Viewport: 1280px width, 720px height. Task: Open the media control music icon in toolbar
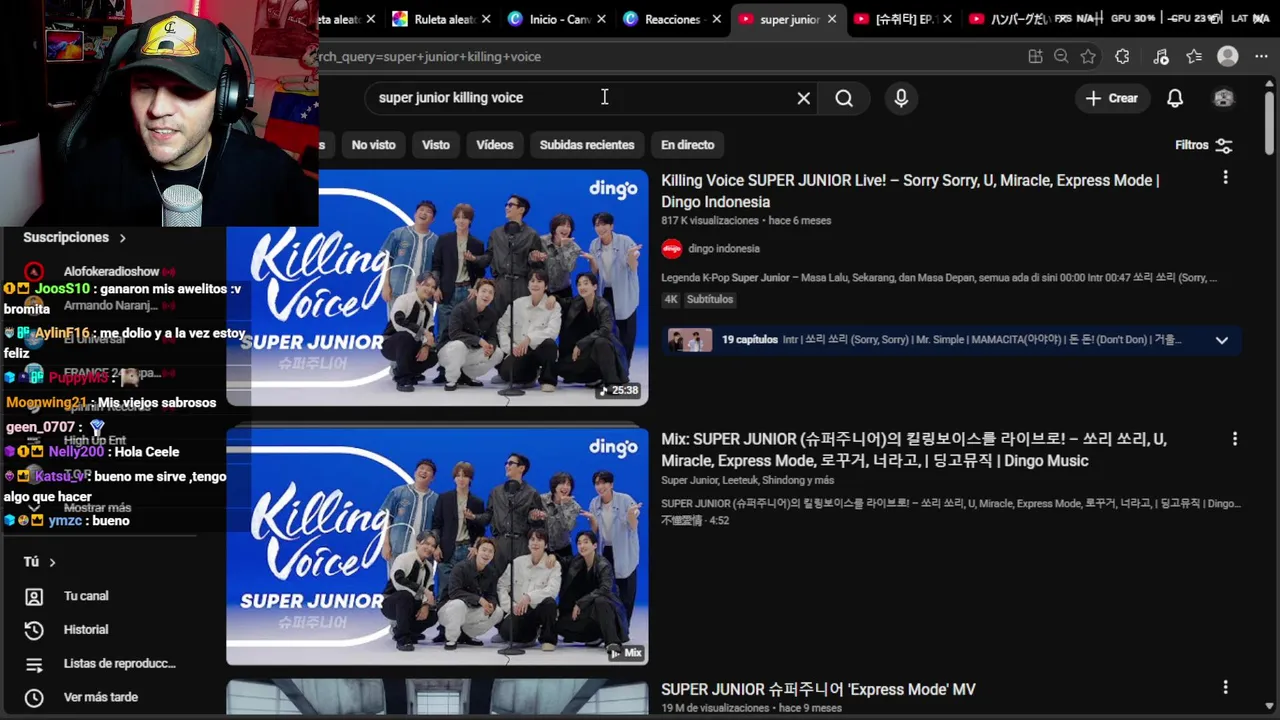click(x=1160, y=57)
